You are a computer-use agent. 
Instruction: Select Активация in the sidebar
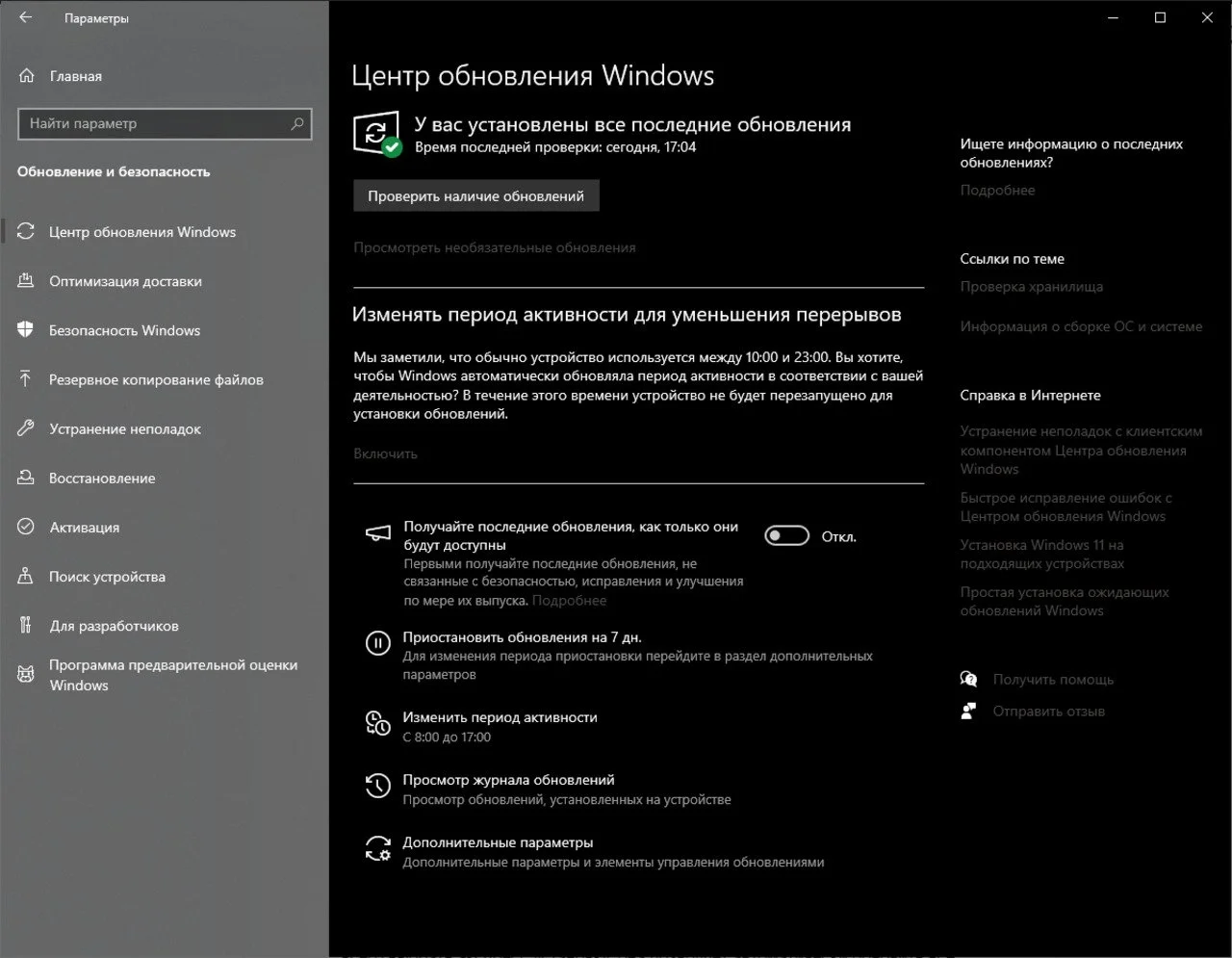click(x=85, y=527)
